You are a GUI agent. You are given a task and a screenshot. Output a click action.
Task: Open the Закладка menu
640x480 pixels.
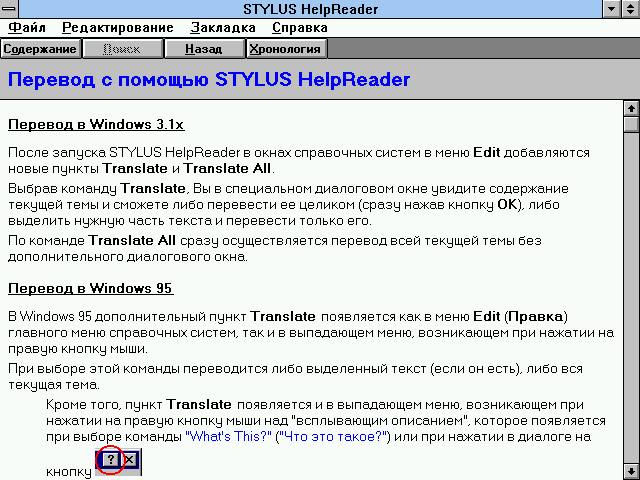pos(223,28)
